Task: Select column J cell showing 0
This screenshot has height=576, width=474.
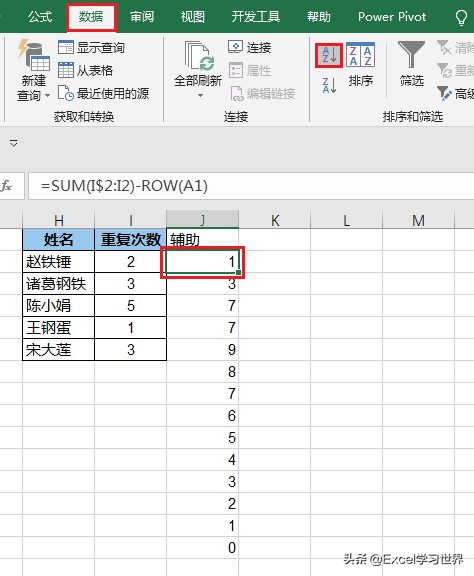Action: pyautogui.click(x=202, y=548)
